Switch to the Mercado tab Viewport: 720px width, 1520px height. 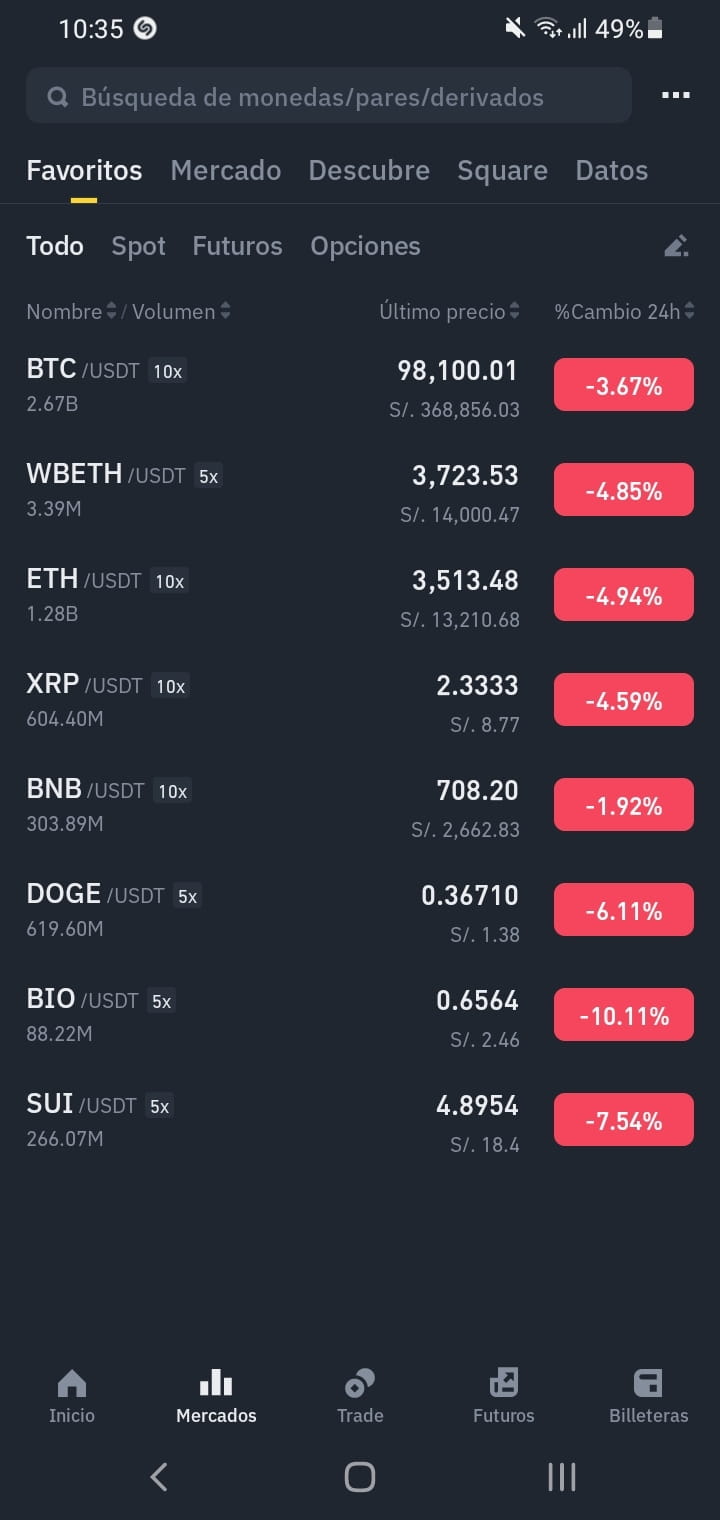pyautogui.click(x=225, y=170)
